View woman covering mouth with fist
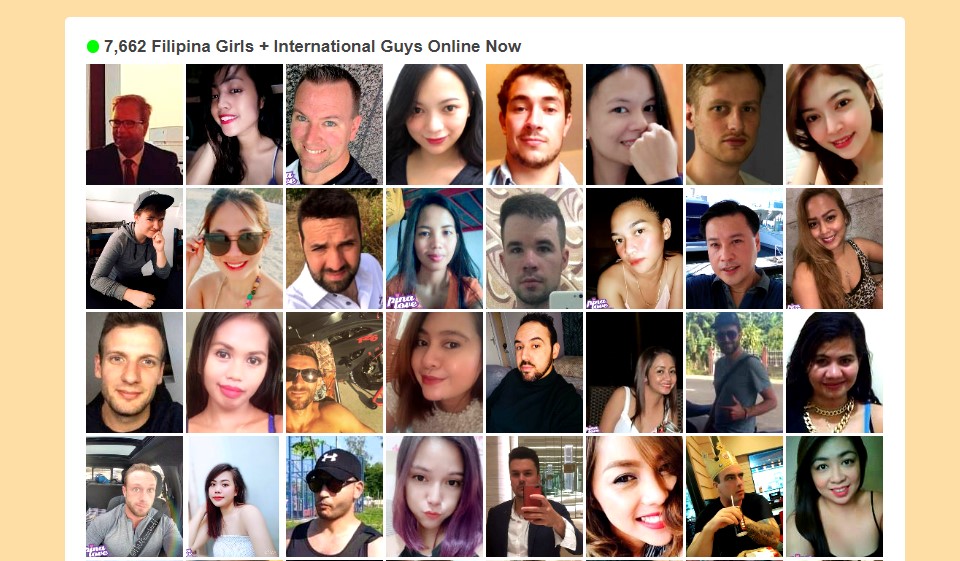This screenshot has width=960, height=561. tap(634, 124)
